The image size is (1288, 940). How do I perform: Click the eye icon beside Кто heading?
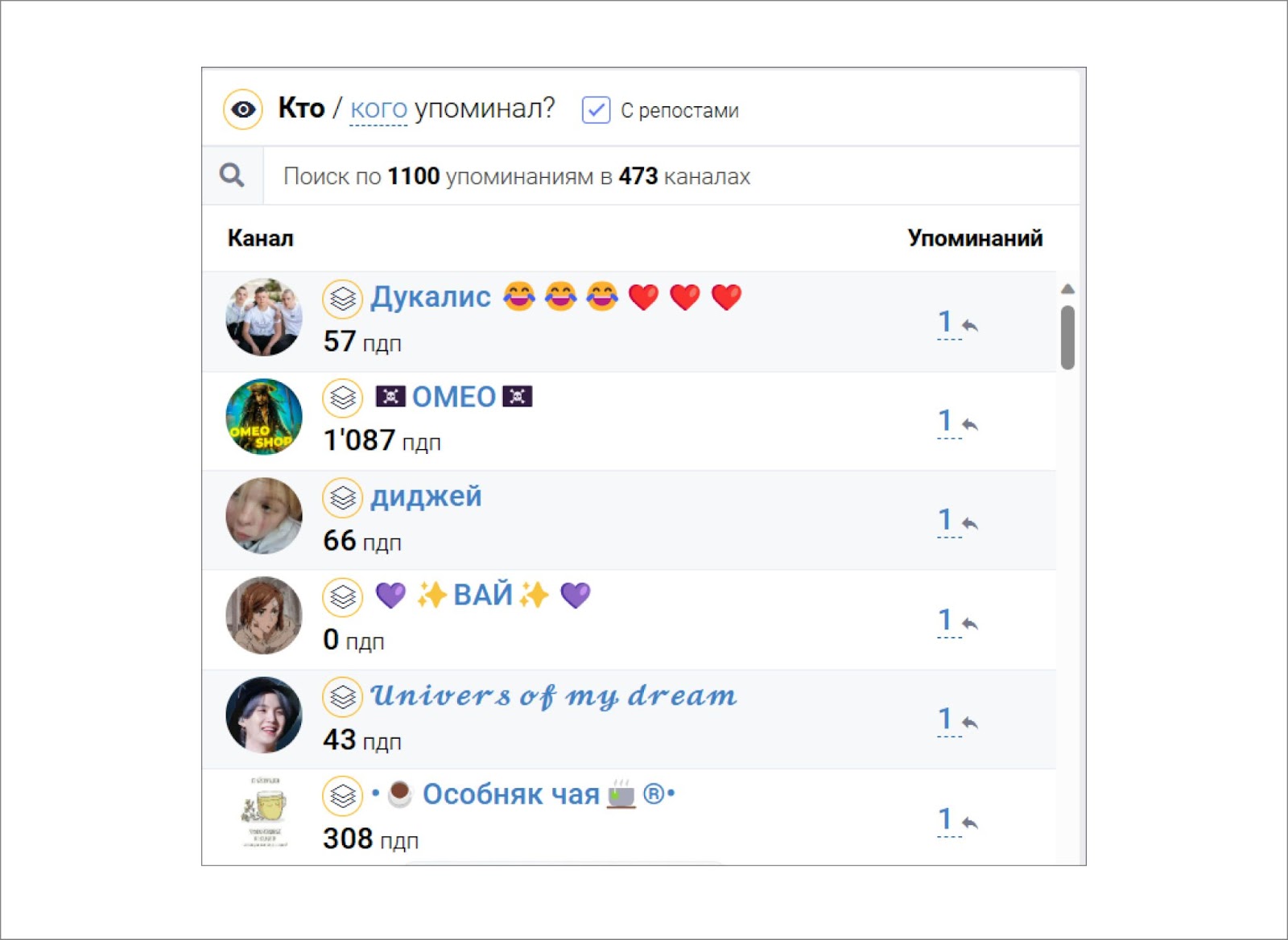pos(243,109)
